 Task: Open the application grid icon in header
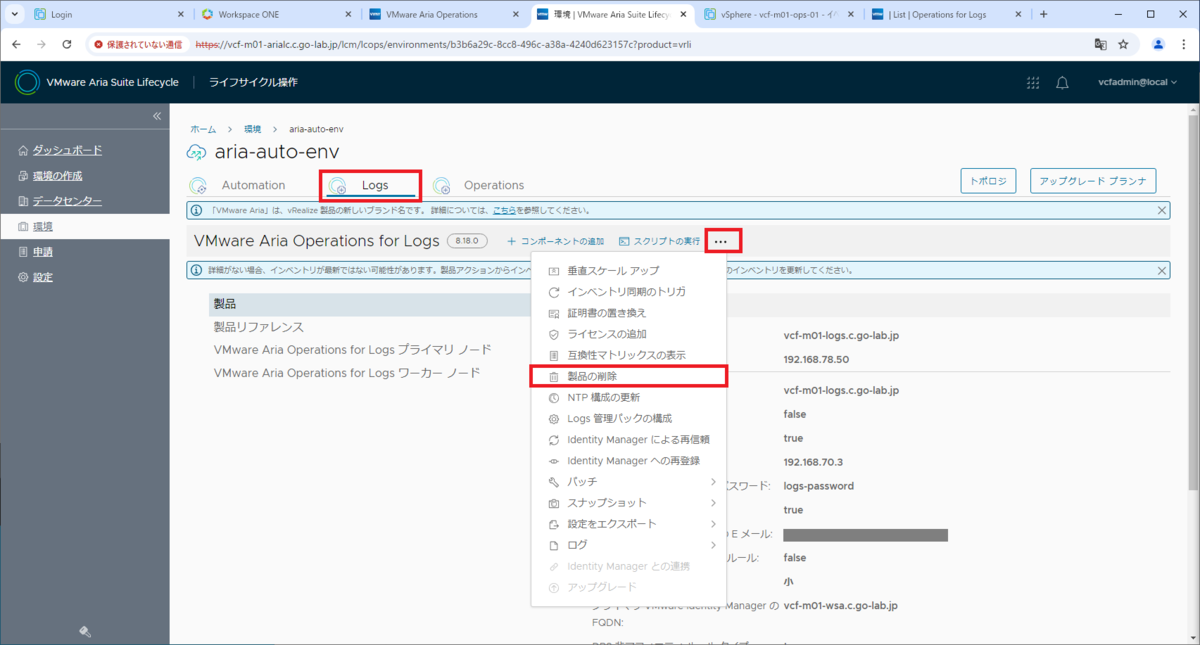tap(1033, 82)
